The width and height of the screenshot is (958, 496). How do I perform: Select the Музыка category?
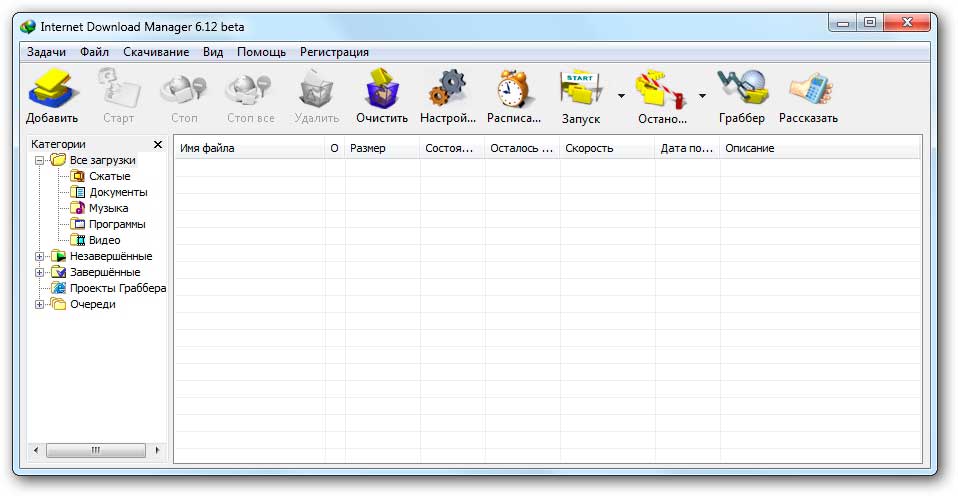tap(108, 208)
